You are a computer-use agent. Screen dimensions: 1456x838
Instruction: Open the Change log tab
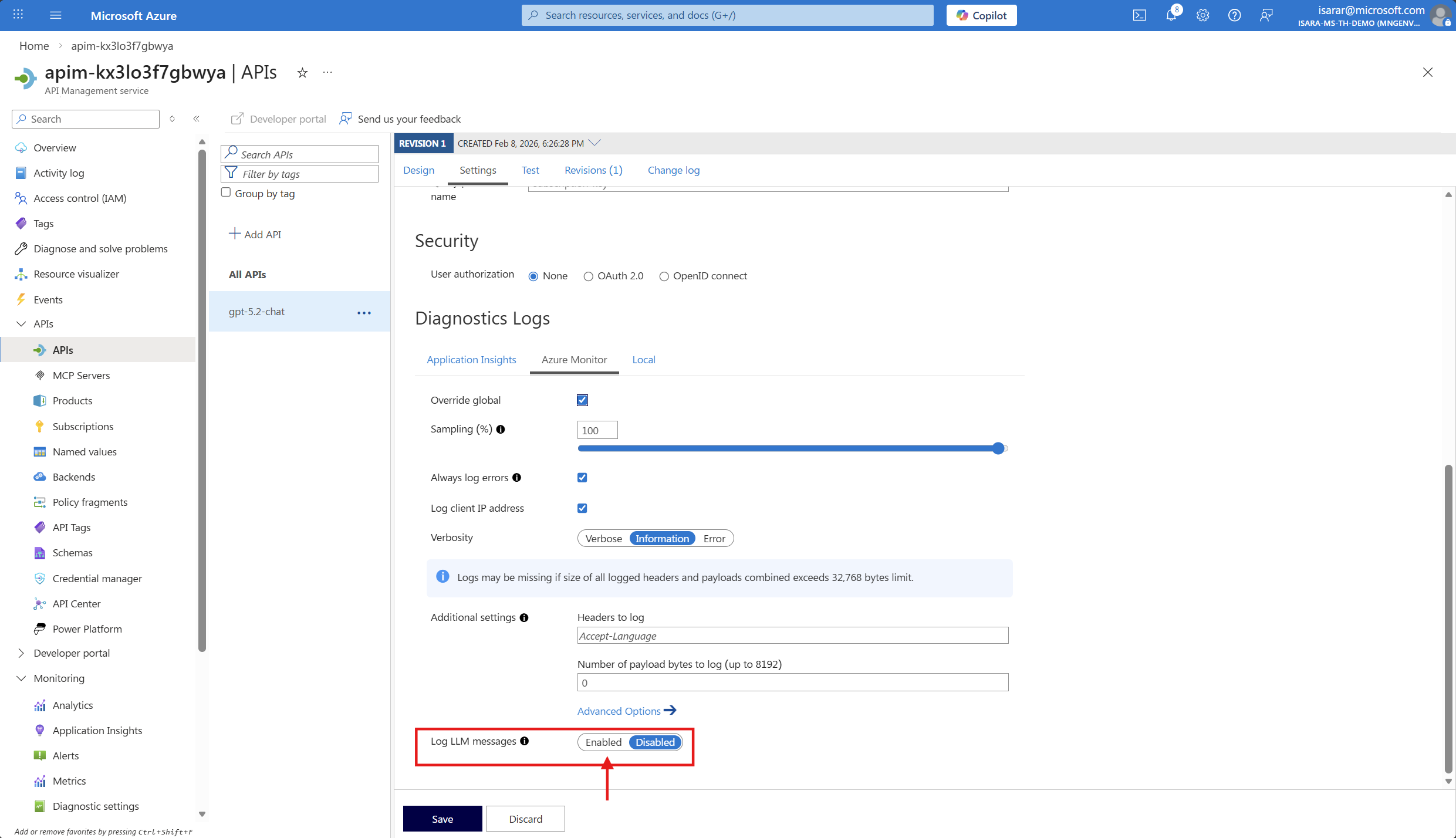[x=673, y=170]
